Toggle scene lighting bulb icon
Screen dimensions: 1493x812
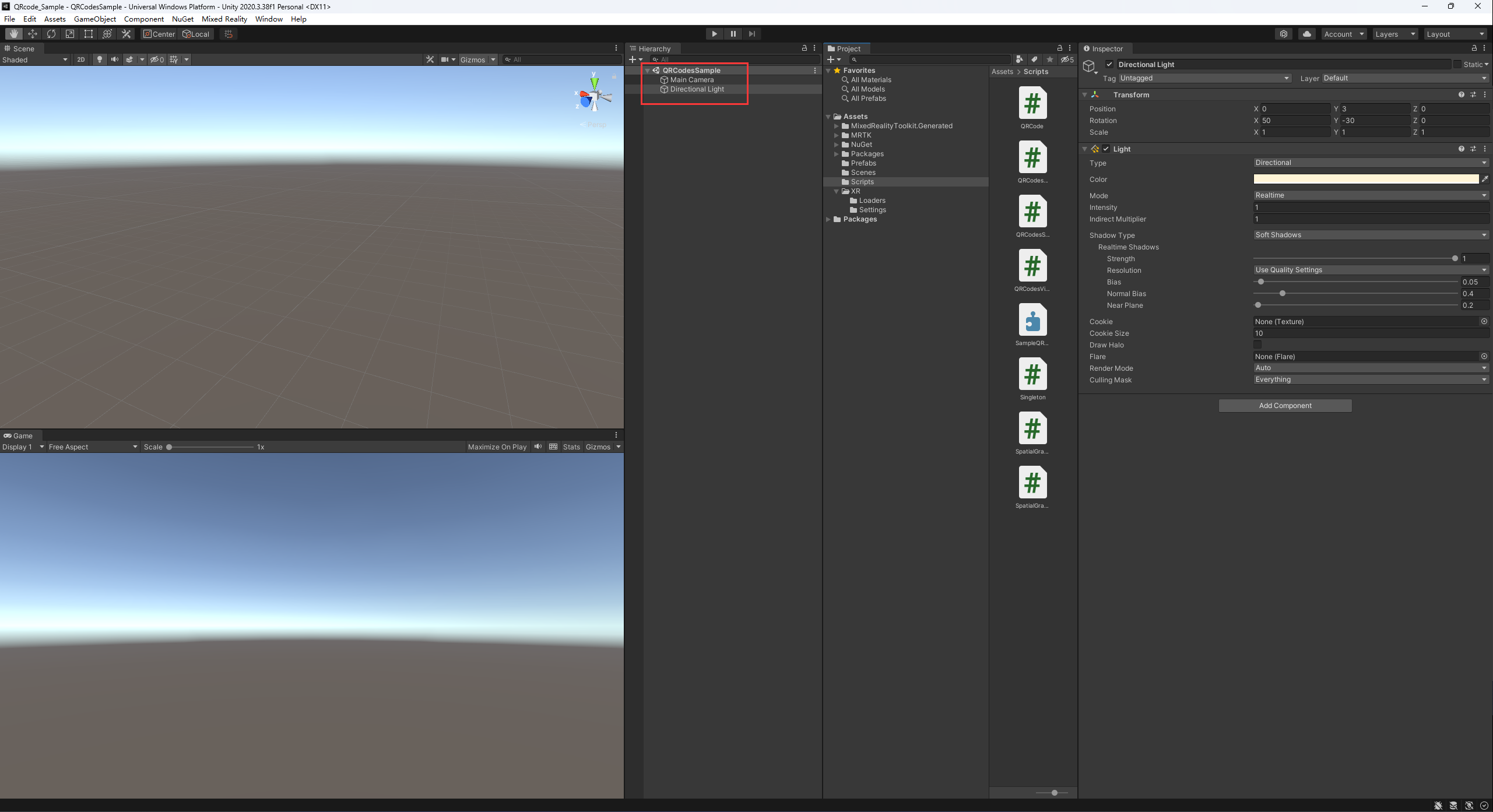pos(99,59)
